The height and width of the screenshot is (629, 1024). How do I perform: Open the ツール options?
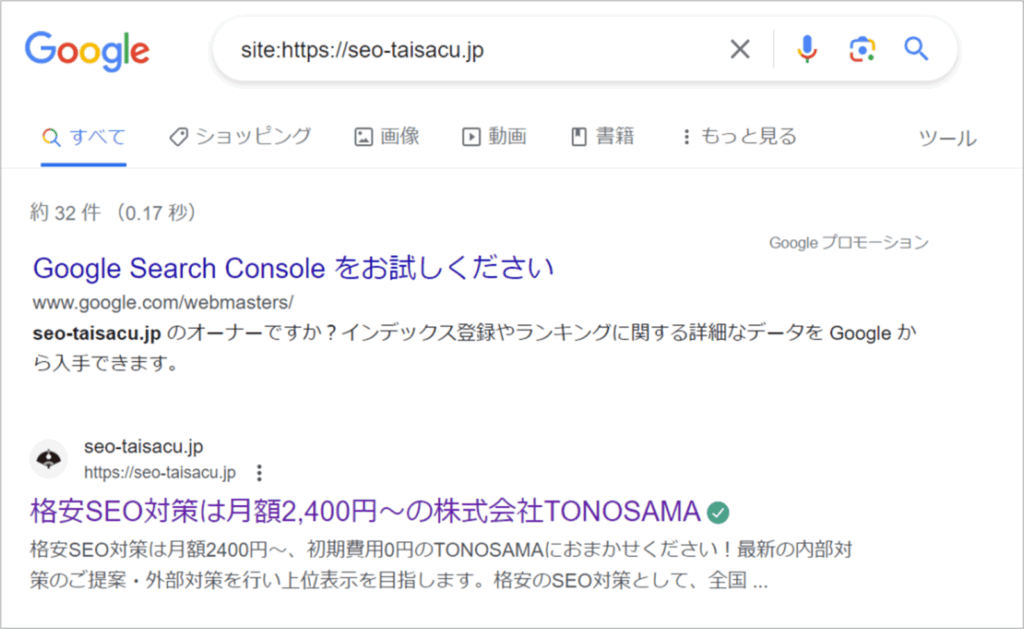pos(947,138)
